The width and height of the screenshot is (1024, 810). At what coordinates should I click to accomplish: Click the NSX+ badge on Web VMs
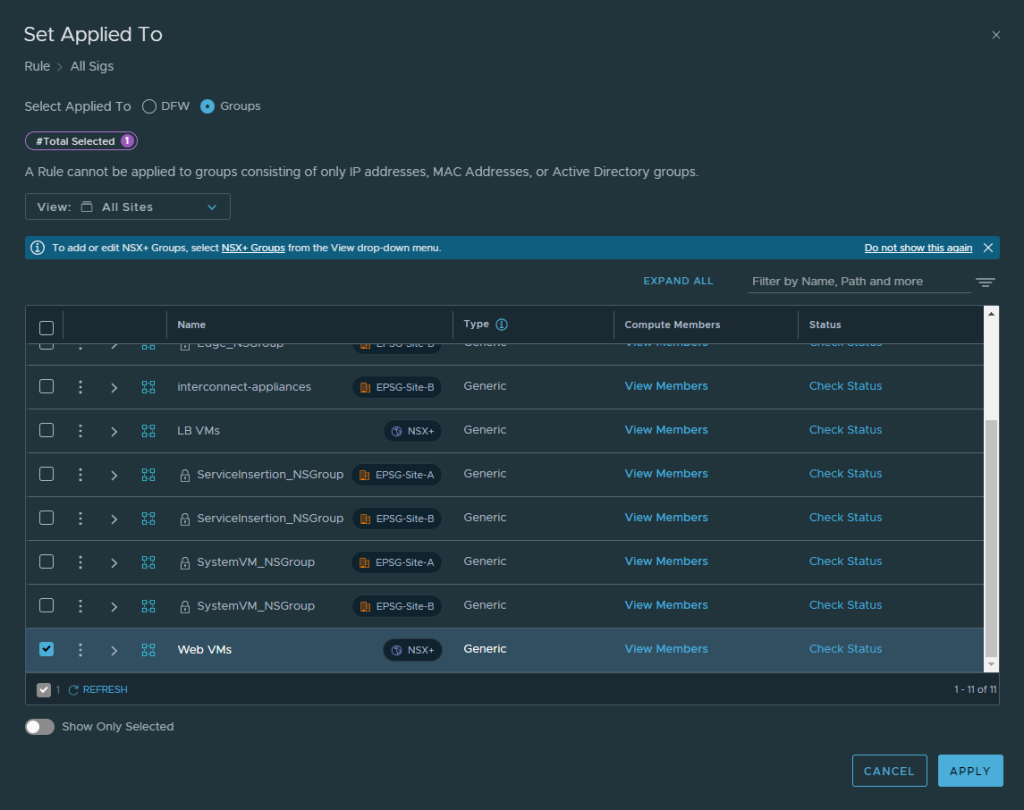click(413, 650)
